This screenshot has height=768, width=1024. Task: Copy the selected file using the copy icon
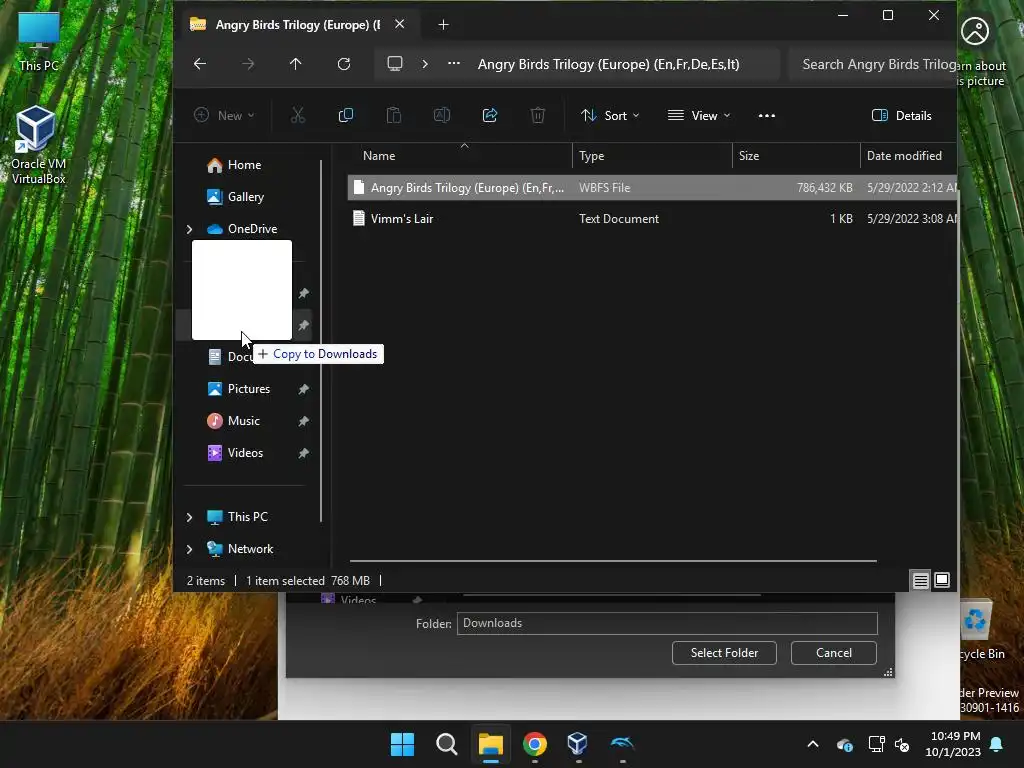point(345,116)
